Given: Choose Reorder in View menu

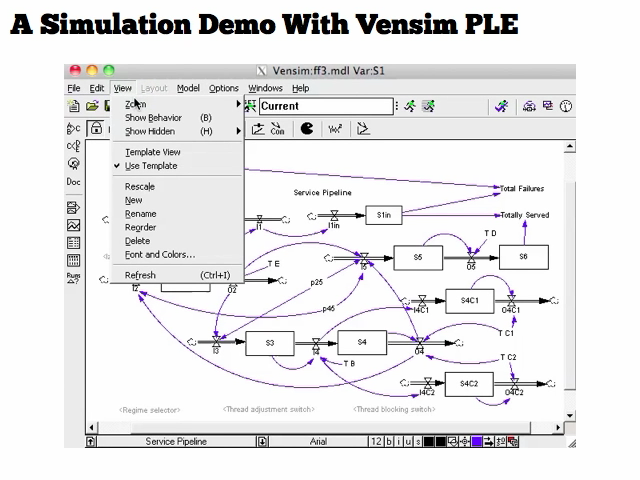Looking at the screenshot, I should pyautogui.click(x=178, y=227).
